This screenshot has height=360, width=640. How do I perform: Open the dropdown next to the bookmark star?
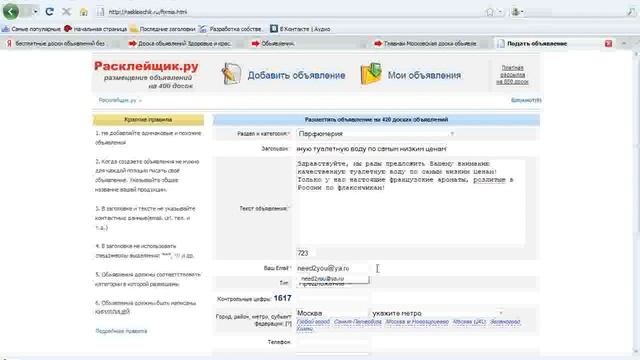(500, 12)
